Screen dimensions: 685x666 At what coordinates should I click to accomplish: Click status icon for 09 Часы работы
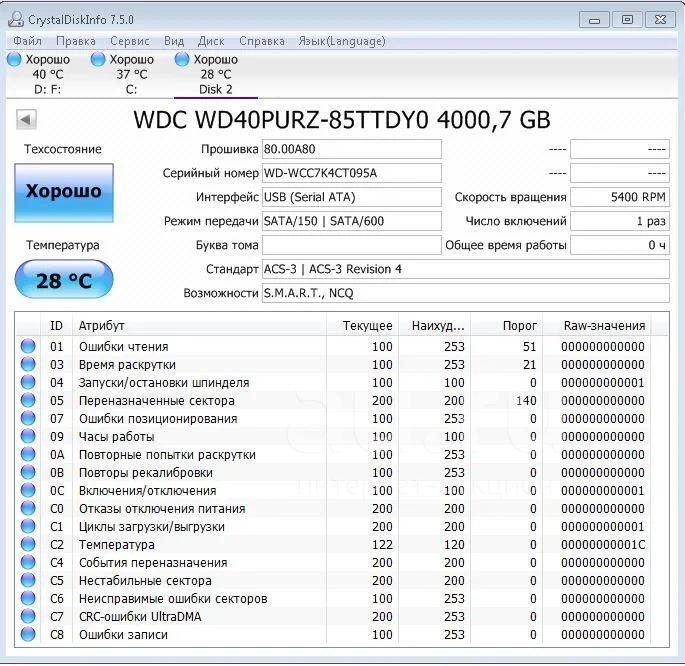click(x=28, y=436)
